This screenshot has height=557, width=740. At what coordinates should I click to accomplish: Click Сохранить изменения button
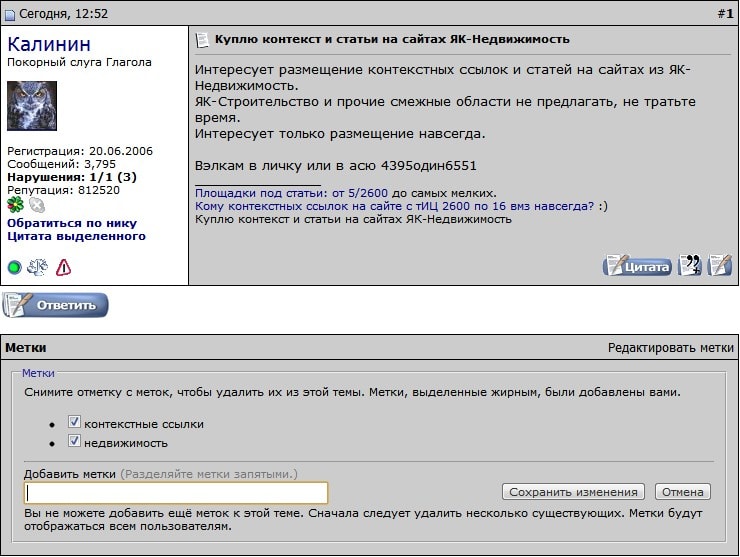(x=573, y=492)
